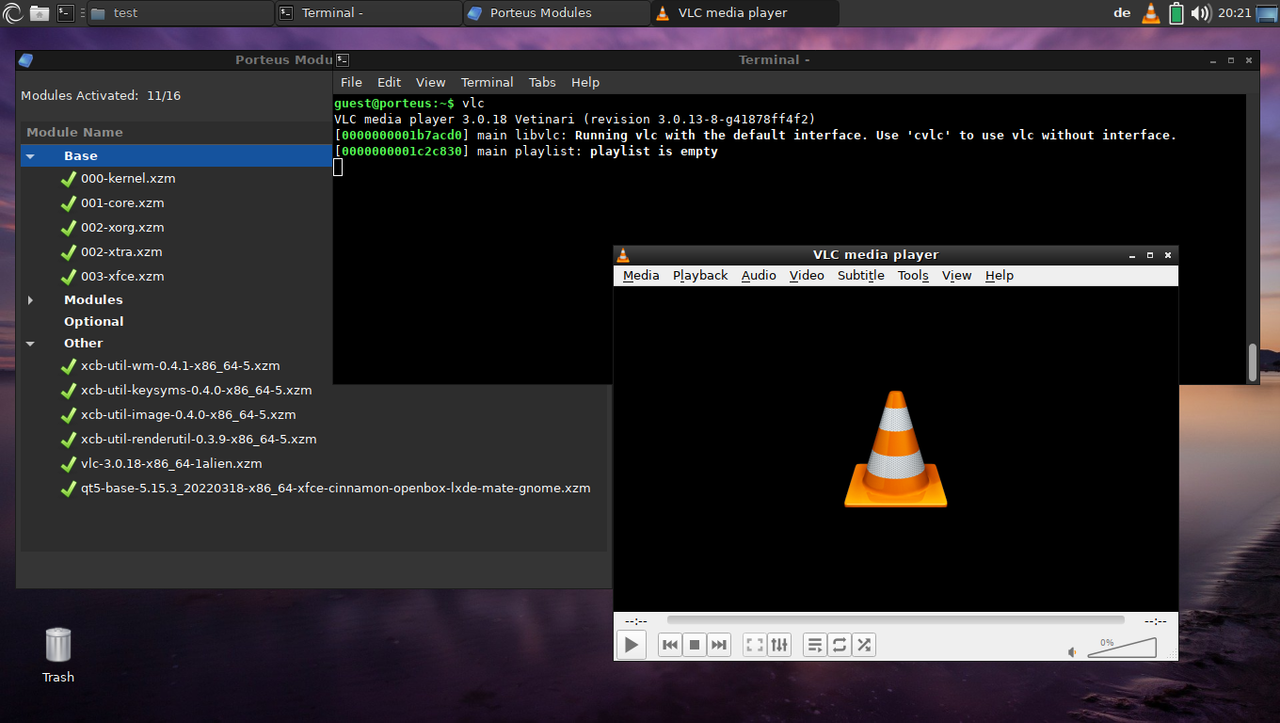Image resolution: width=1280 pixels, height=723 pixels.
Task: Toggle checkmark for xcb-util-image module
Action: (x=68, y=415)
